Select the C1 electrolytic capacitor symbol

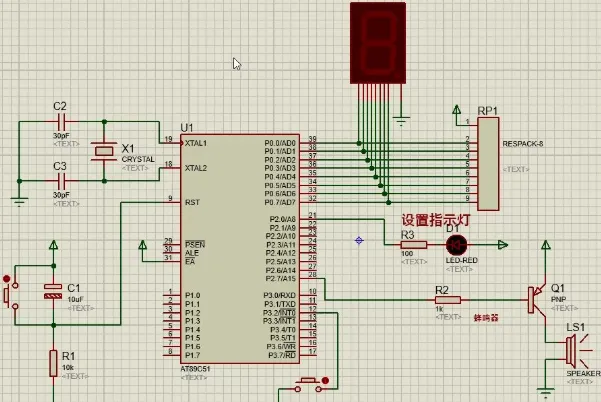pos(53,291)
